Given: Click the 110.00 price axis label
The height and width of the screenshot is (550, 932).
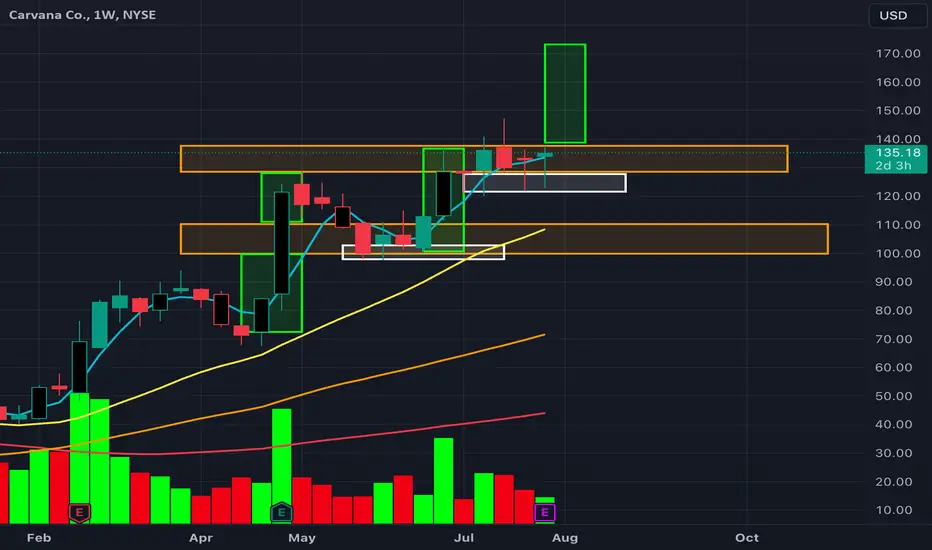Looking at the screenshot, I should tap(898, 225).
